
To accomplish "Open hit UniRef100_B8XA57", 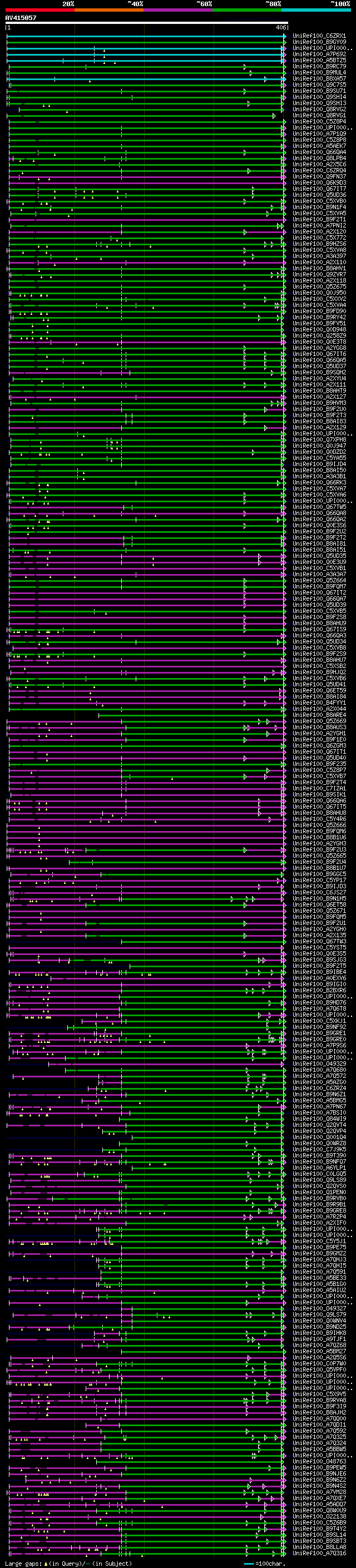I will (319, 78).
